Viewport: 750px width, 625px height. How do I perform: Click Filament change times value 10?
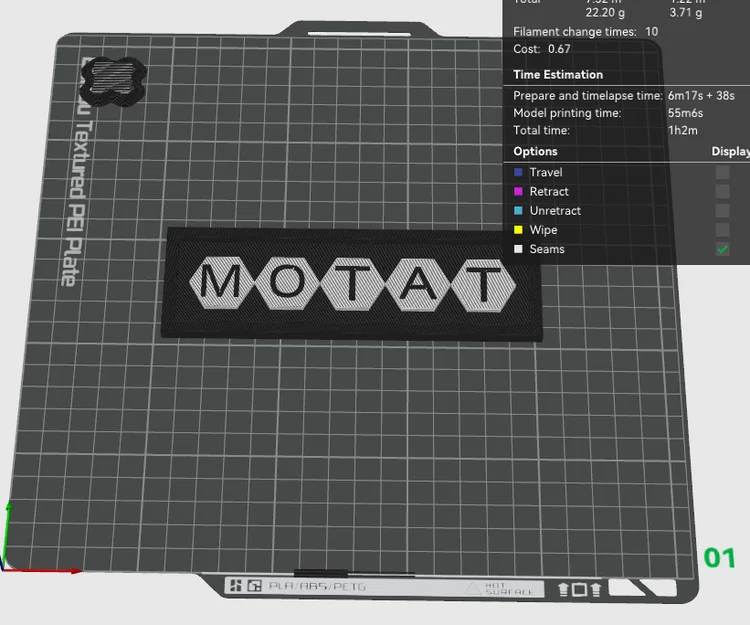coord(651,32)
